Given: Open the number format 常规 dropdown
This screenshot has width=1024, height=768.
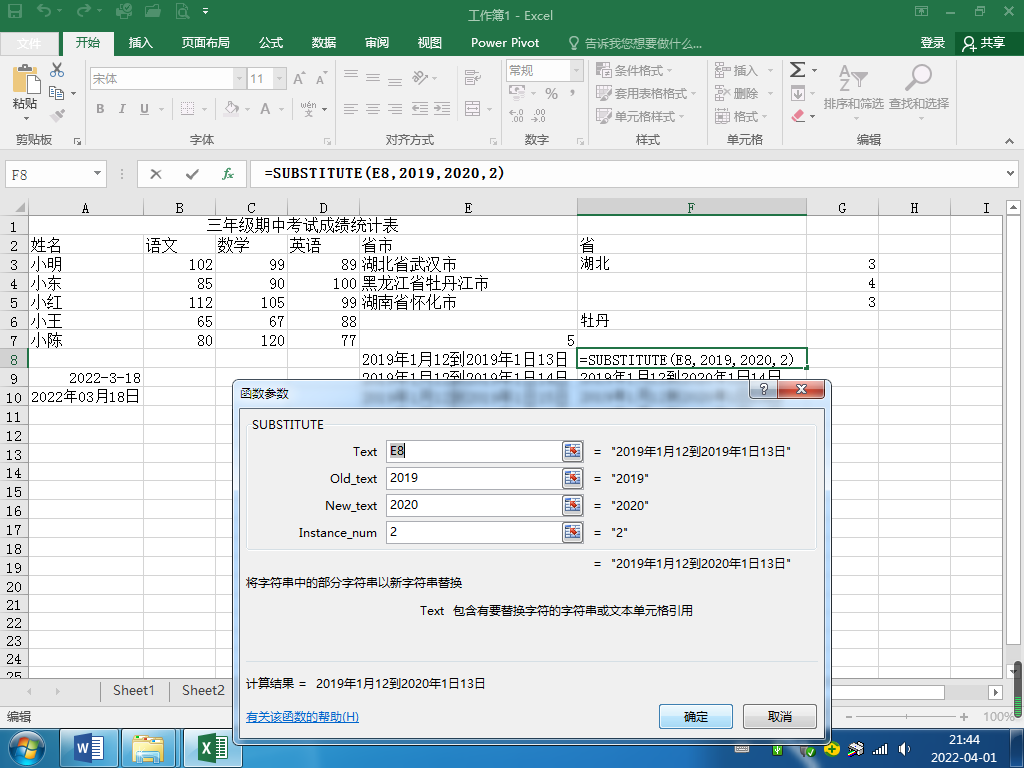Looking at the screenshot, I should (576, 71).
